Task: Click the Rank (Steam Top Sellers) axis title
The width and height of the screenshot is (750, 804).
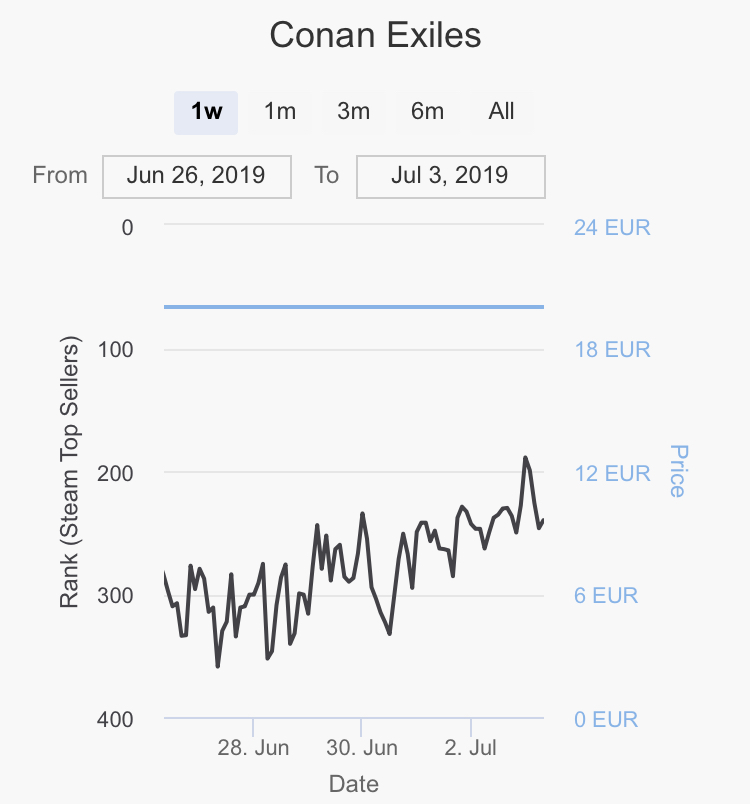Action: [69, 472]
